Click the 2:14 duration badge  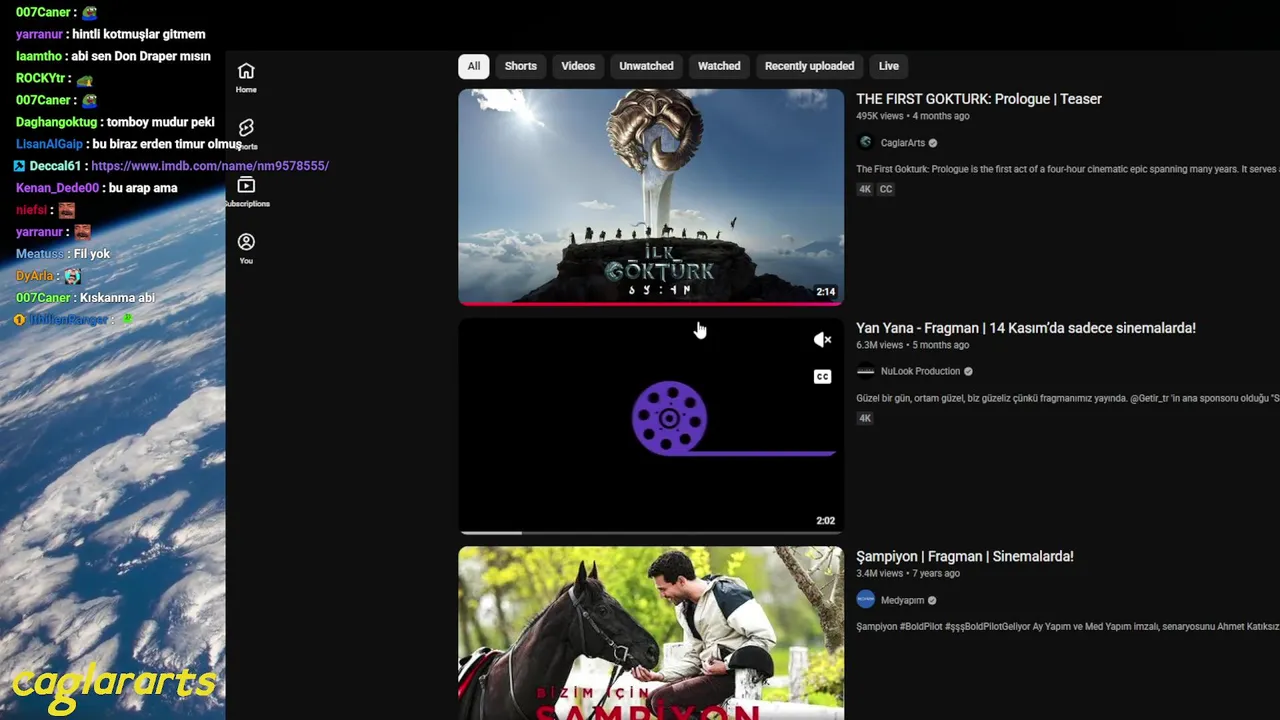pyautogui.click(x=825, y=292)
